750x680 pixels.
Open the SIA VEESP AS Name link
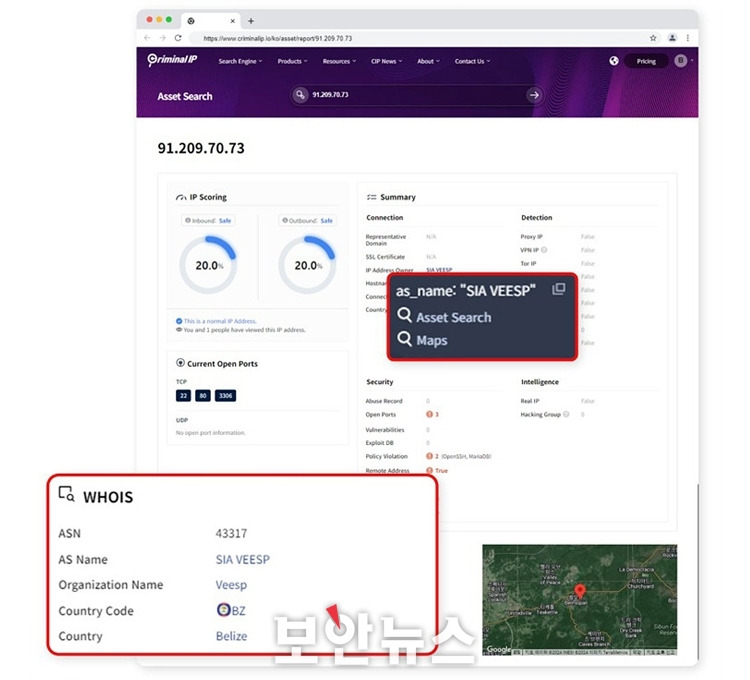243,559
